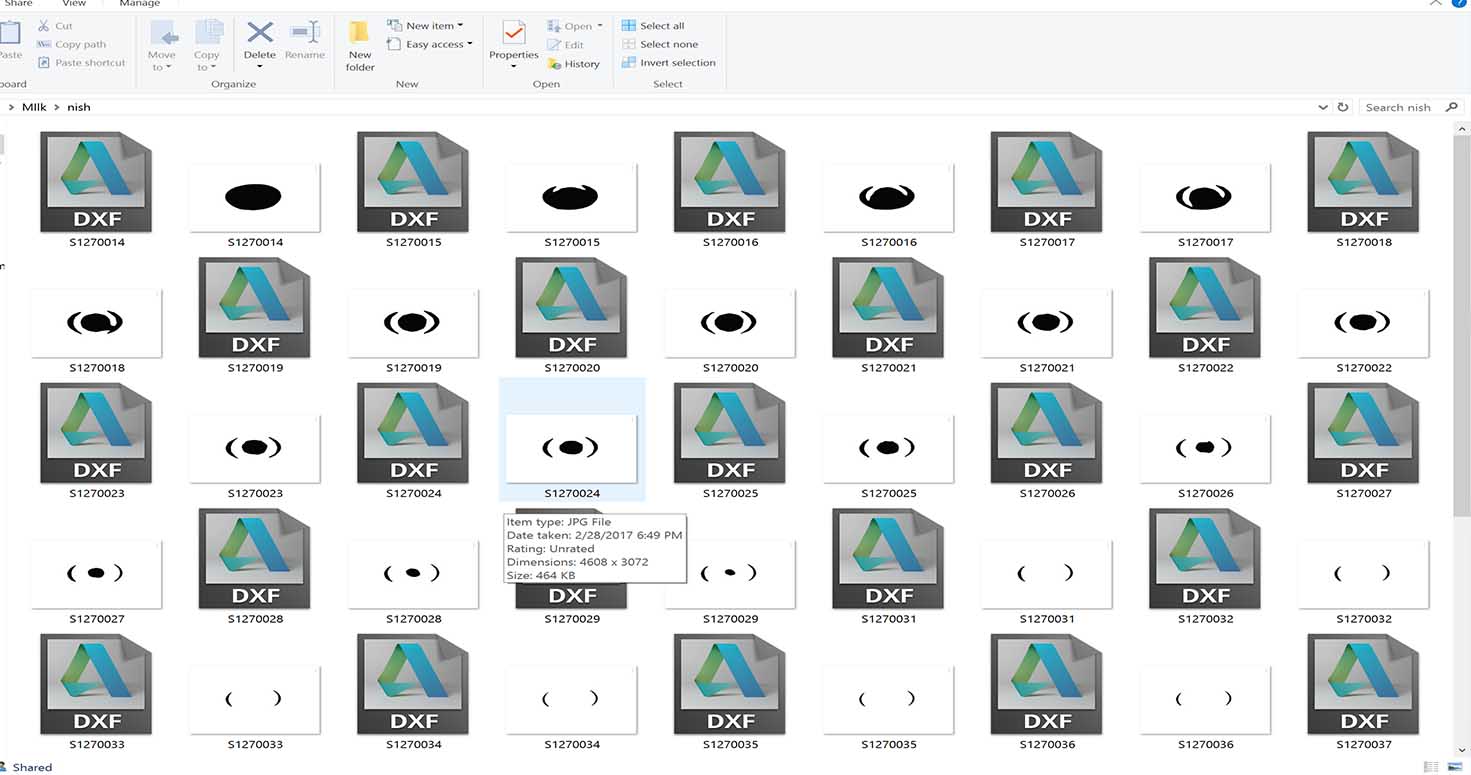Viewport: 1471px width, 775px height.
Task: Click the Cut scissors command
Action: click(x=55, y=26)
